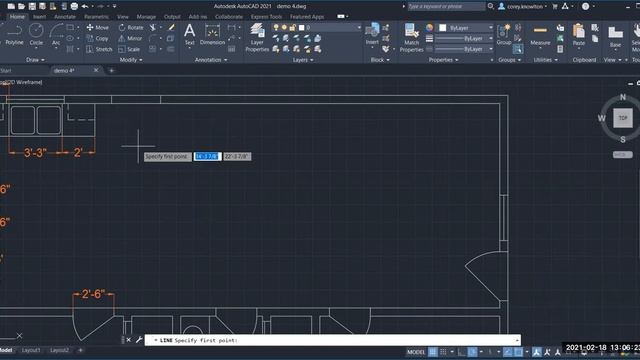Click the Erase tool icon
The image size is (640, 360).
point(171,27)
